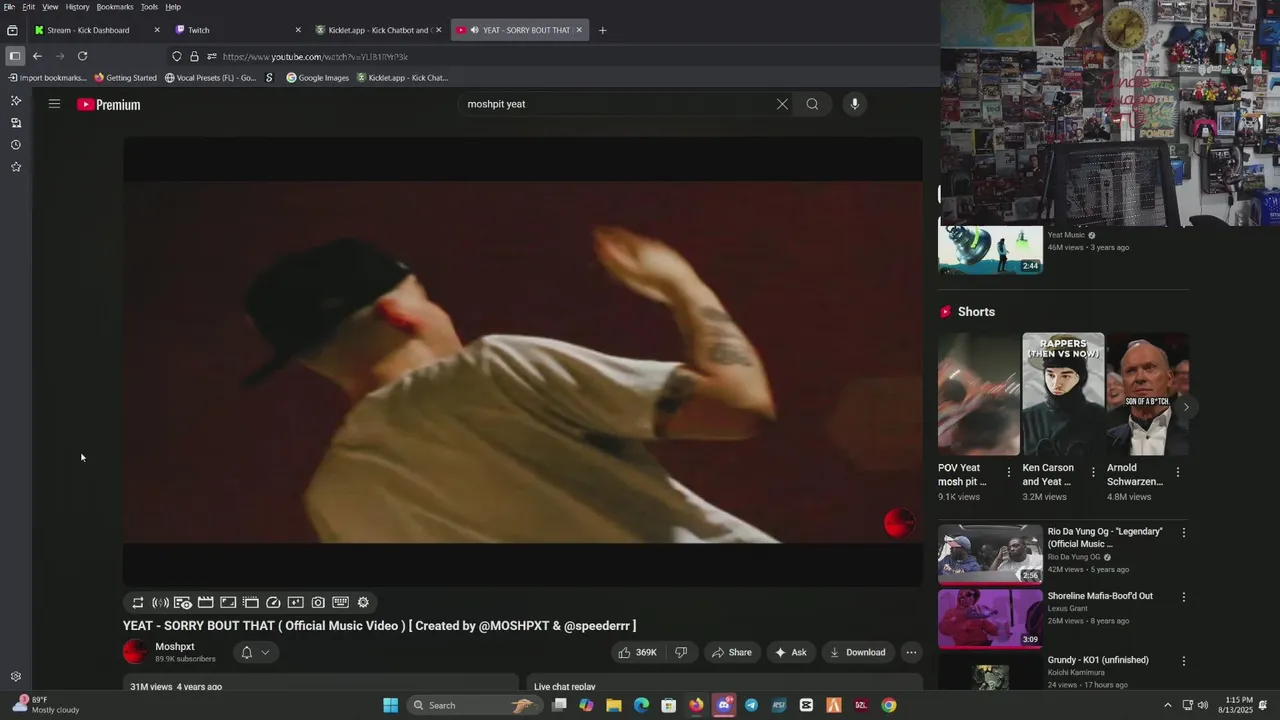Screen dimensions: 1280x720
Task: Open the Tools menu
Action: pyautogui.click(x=149, y=7)
